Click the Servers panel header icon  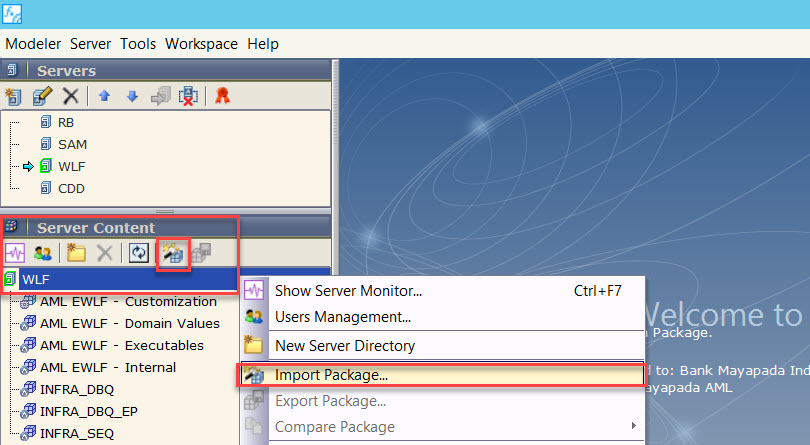click(x=12, y=70)
